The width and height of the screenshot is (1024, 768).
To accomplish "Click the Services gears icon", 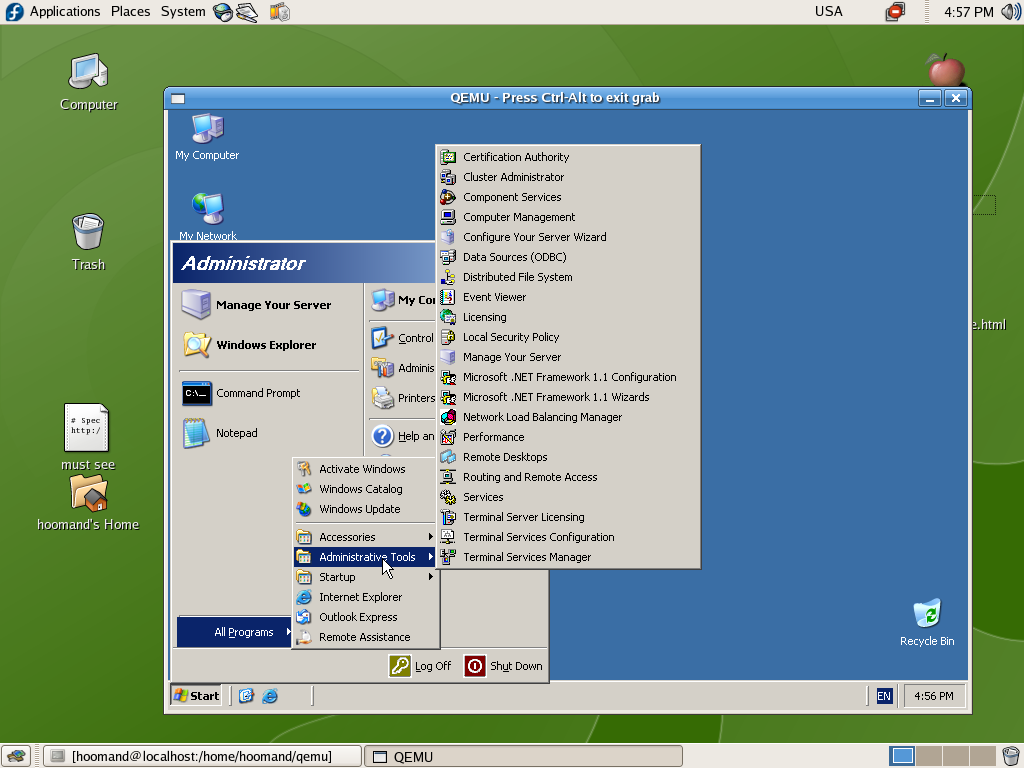I will [x=448, y=497].
